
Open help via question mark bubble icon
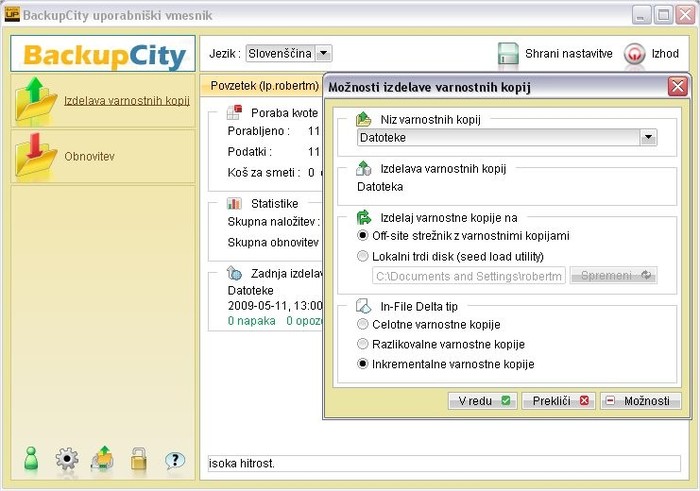pos(175,460)
